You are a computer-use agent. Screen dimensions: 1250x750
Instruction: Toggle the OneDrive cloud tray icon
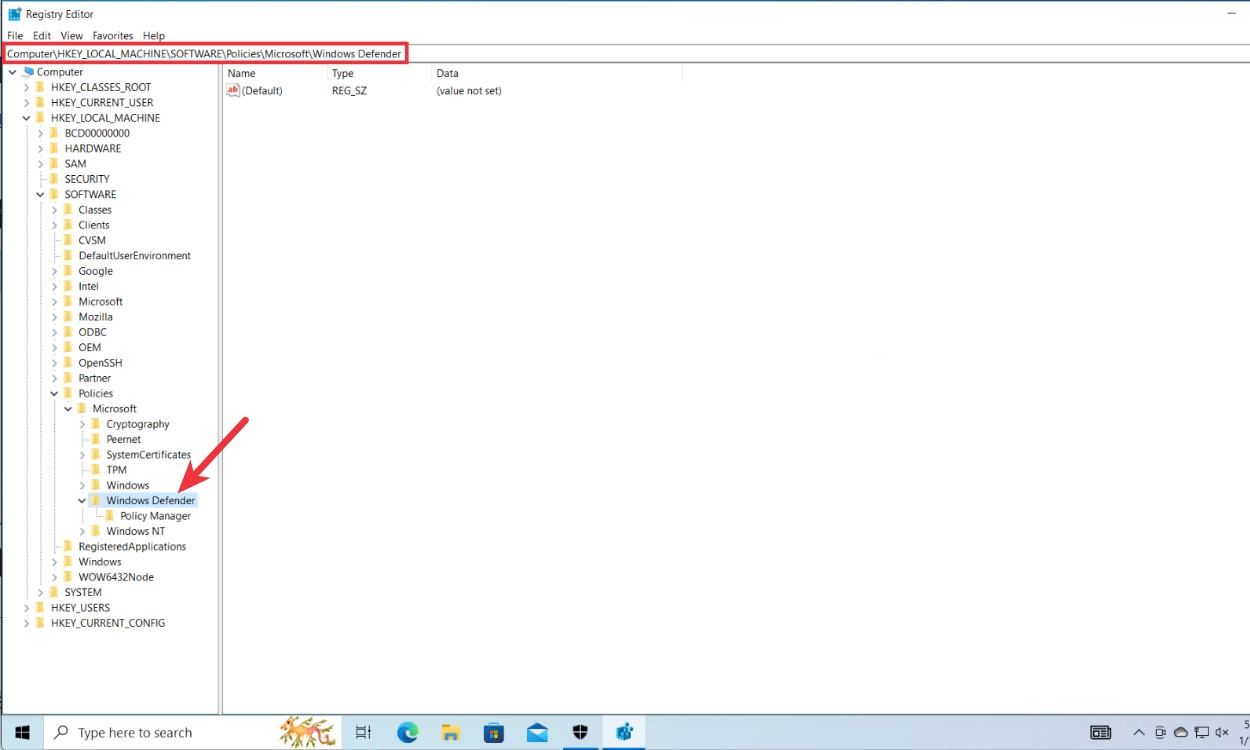coord(1181,732)
